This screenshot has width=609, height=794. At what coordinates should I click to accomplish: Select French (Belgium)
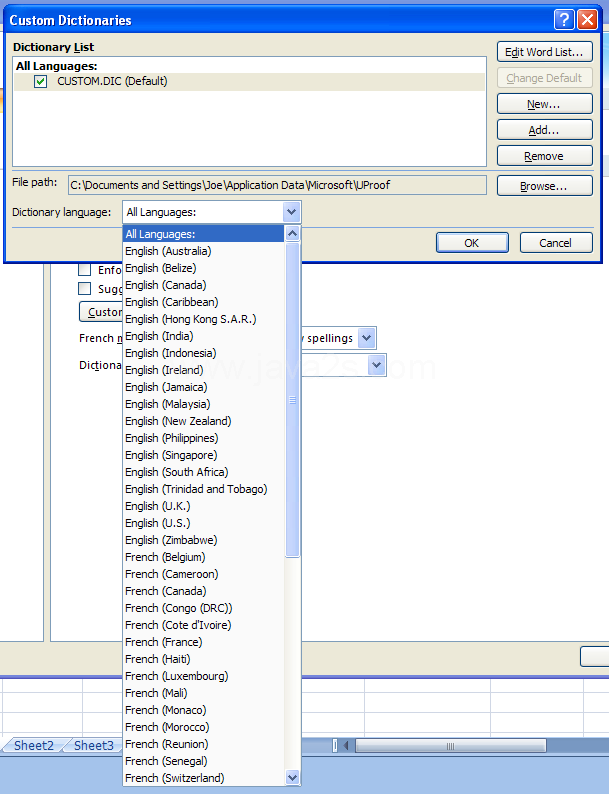pos(204,557)
